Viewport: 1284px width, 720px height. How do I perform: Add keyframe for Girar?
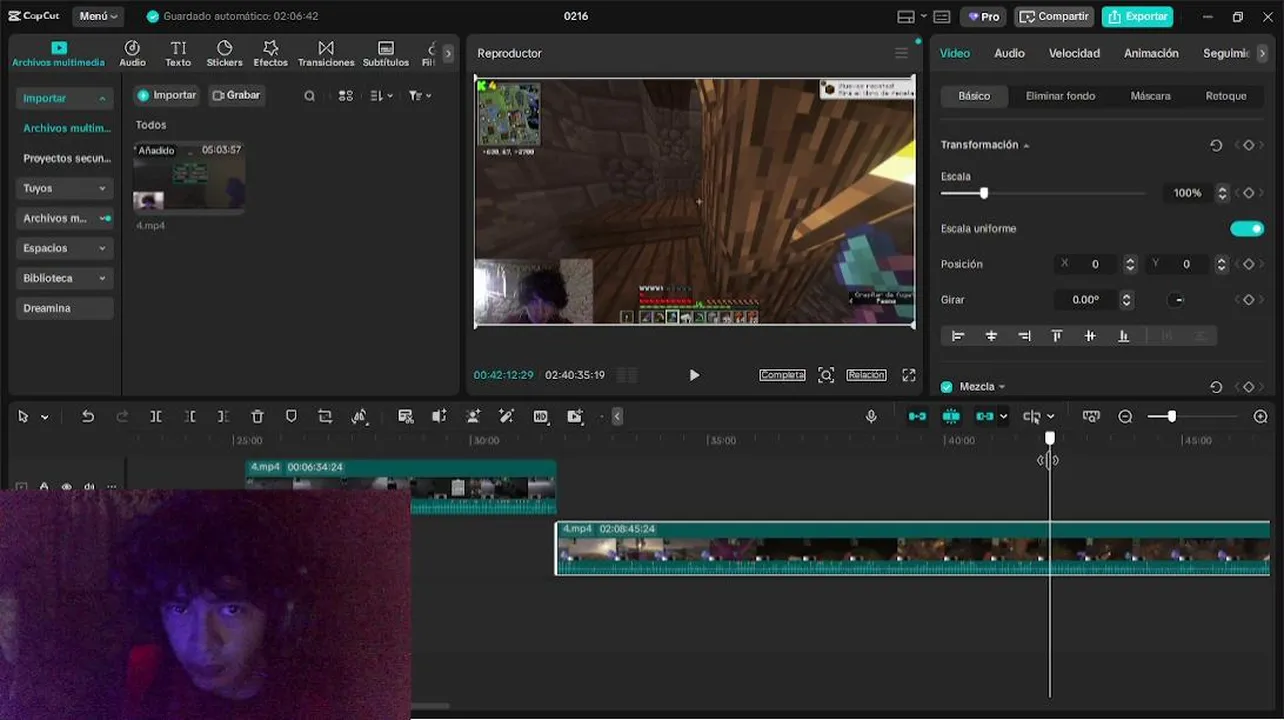pos(1248,300)
